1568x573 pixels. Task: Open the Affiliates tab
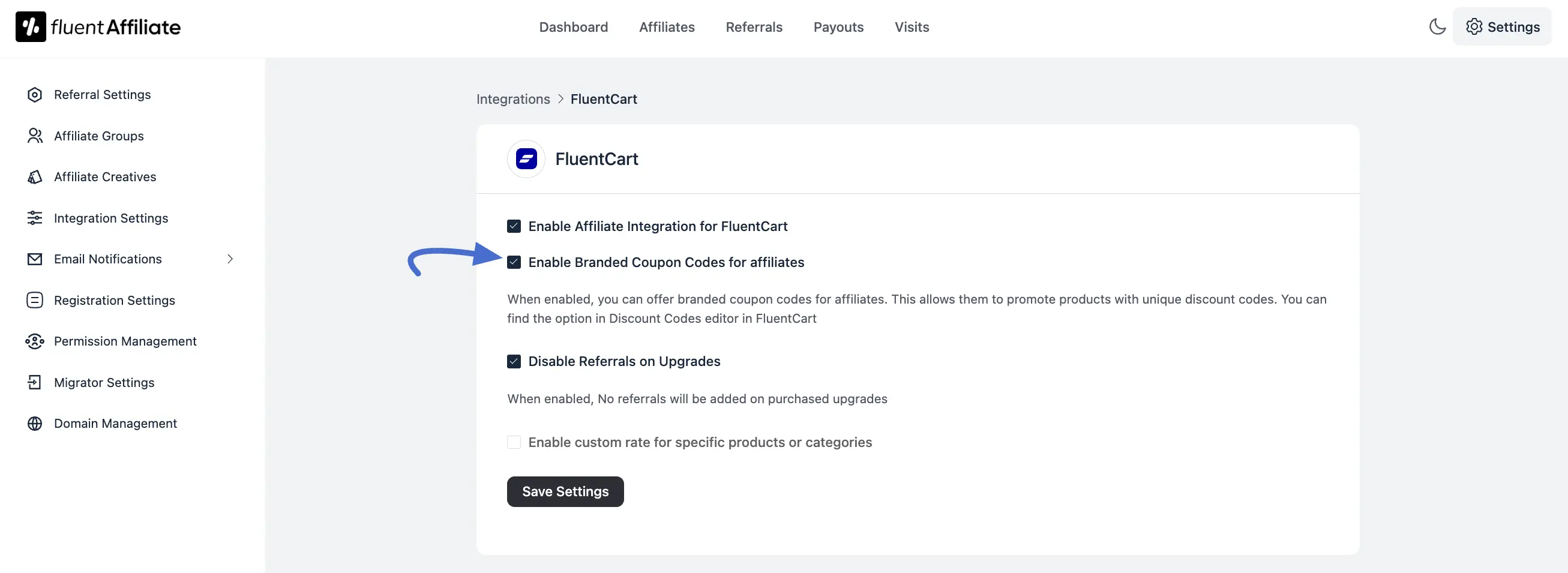(x=667, y=28)
